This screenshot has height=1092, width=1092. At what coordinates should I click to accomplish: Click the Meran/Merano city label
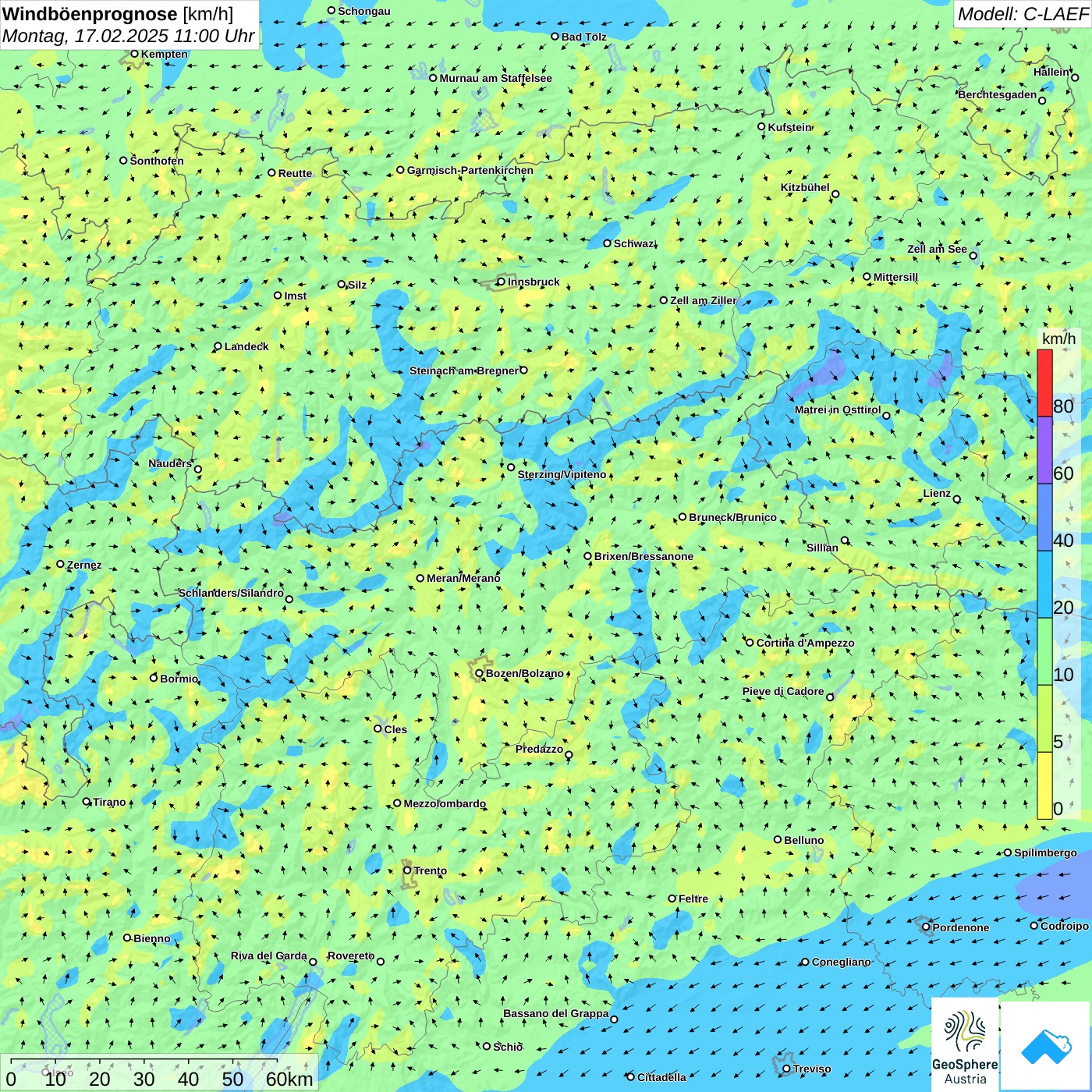click(463, 578)
